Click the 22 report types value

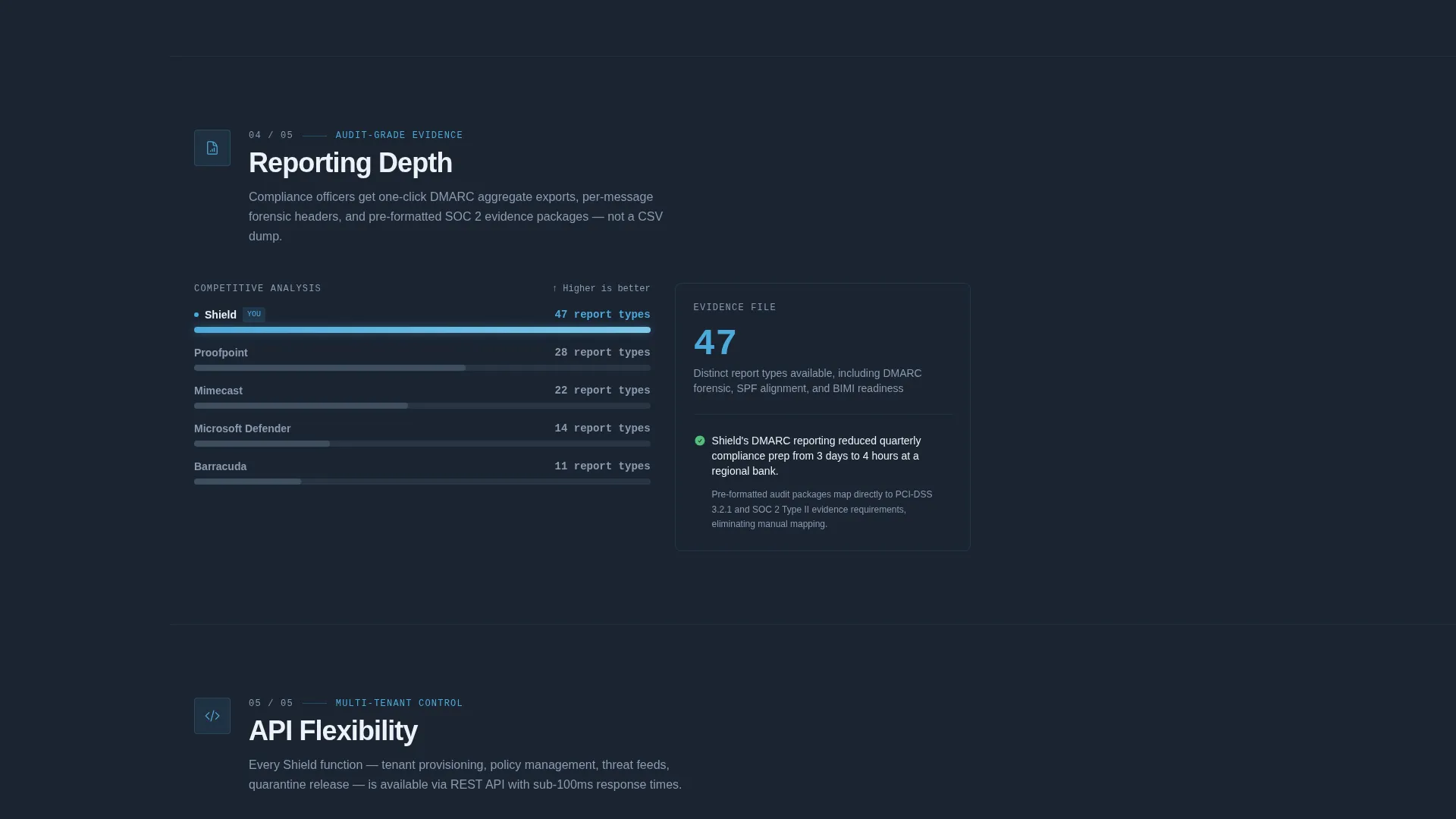[x=602, y=391]
